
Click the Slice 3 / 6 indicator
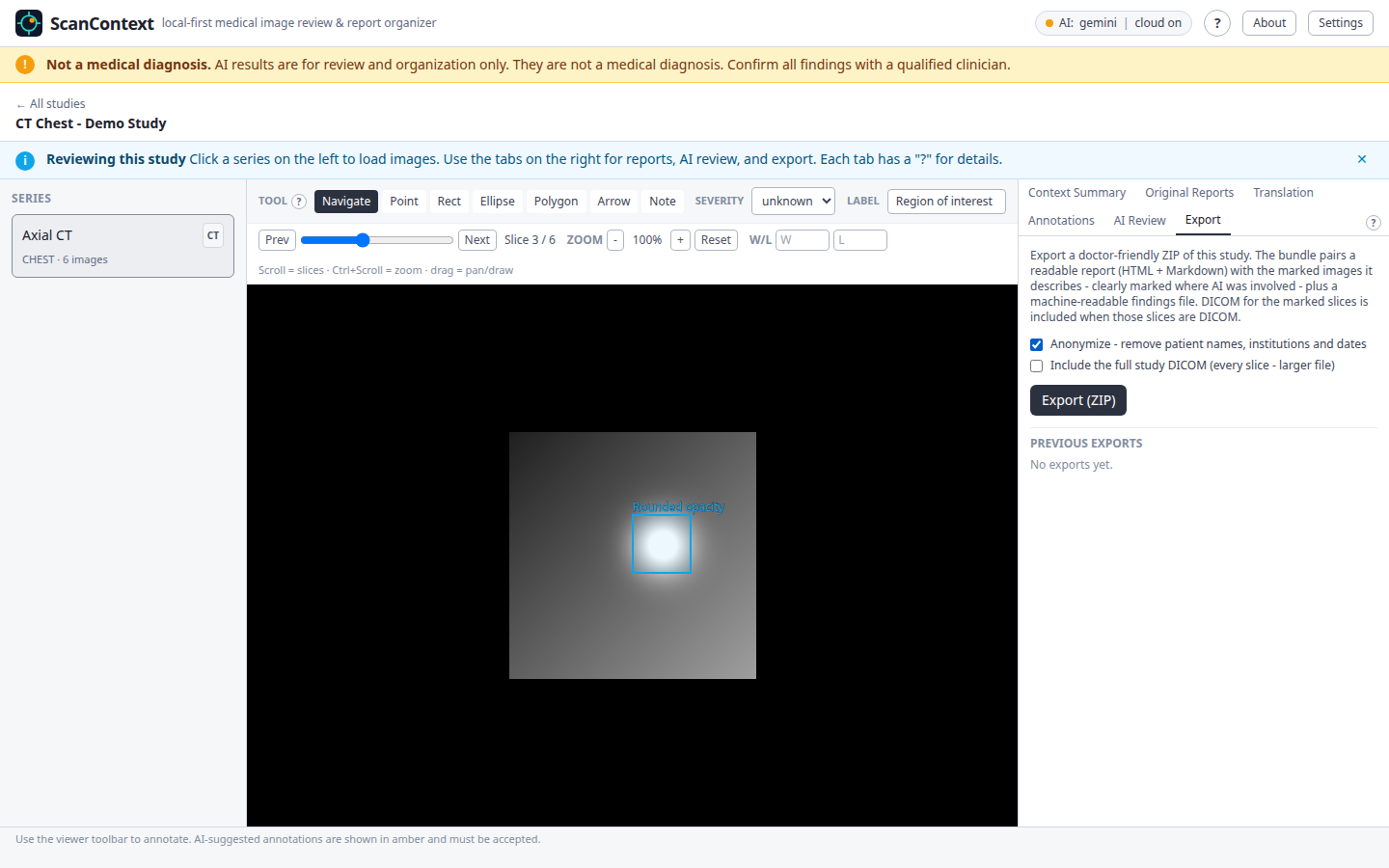pos(530,240)
